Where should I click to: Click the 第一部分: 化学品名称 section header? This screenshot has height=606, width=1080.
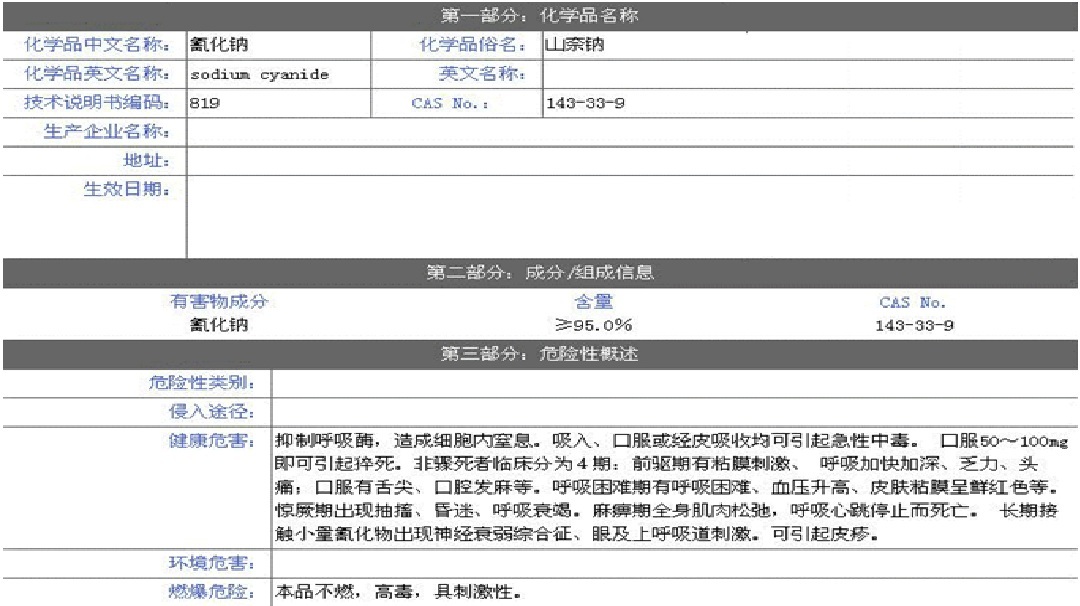click(x=540, y=16)
